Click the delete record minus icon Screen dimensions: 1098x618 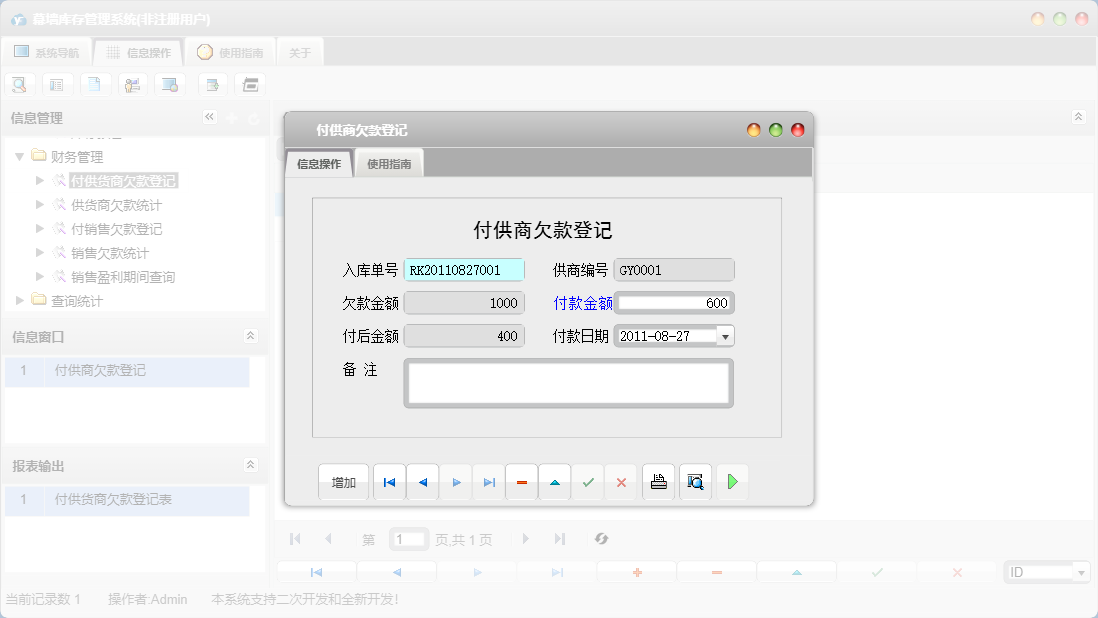coord(521,481)
